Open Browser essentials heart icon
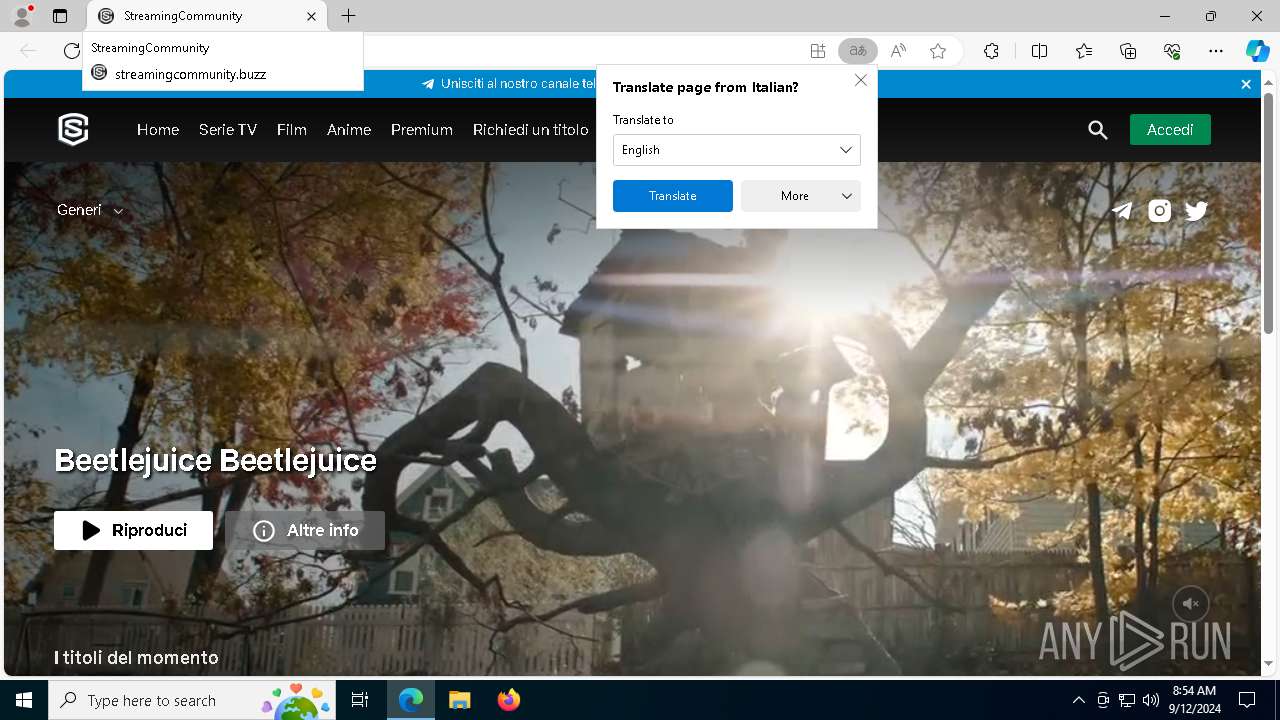 (x=1172, y=51)
